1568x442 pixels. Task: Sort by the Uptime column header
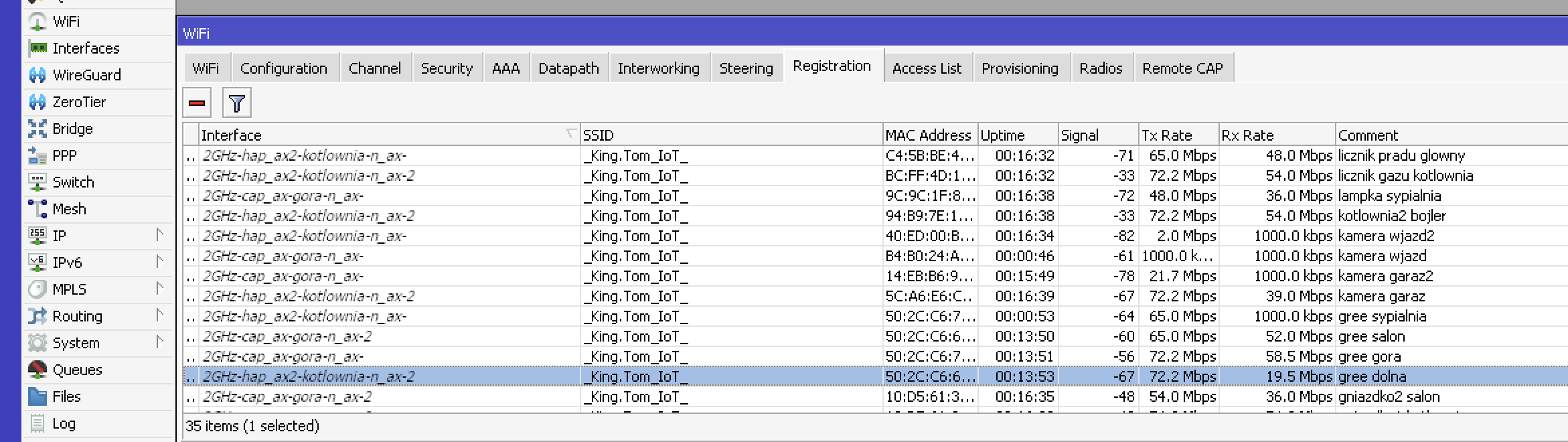point(1018,135)
